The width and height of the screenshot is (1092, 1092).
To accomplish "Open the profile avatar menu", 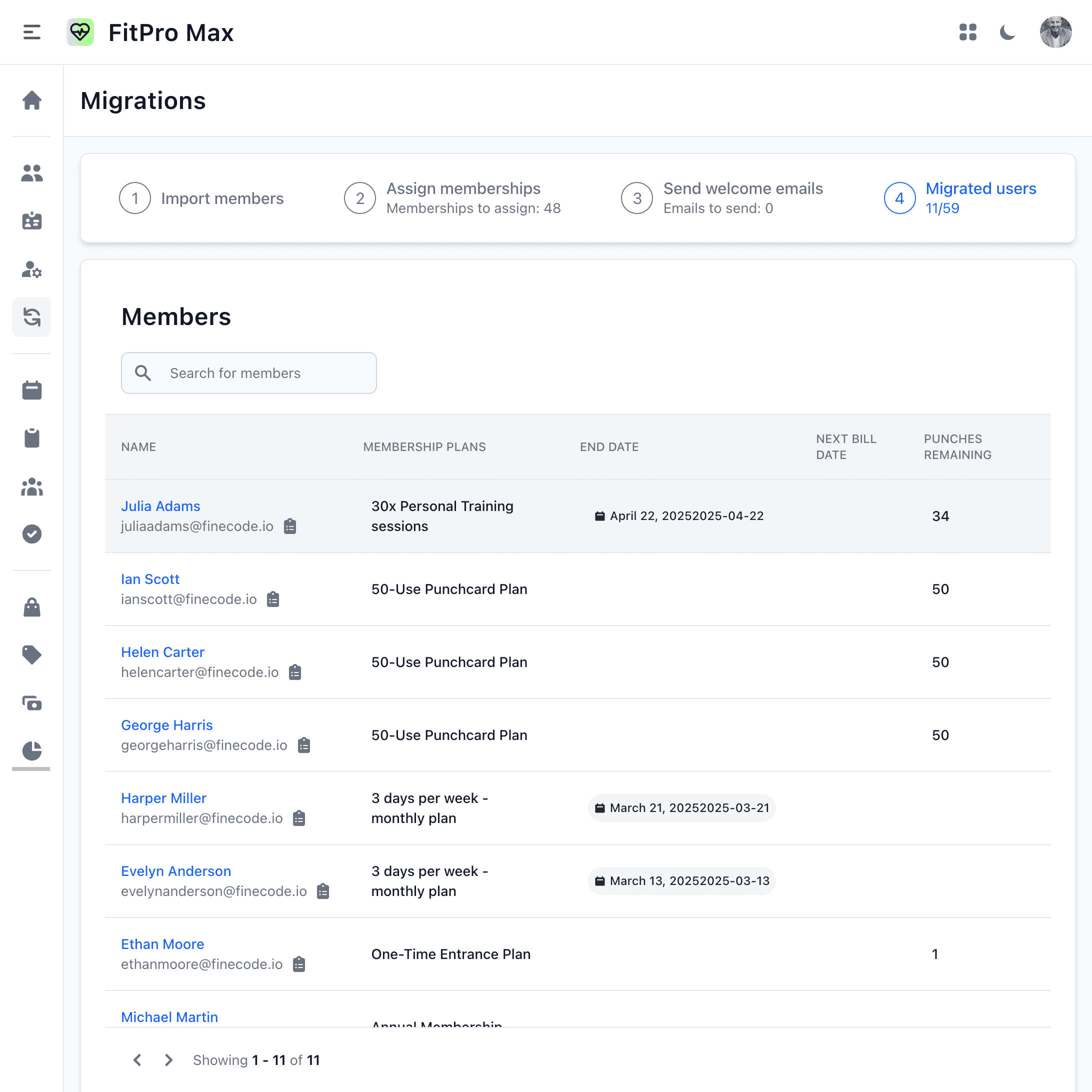I will [x=1056, y=32].
